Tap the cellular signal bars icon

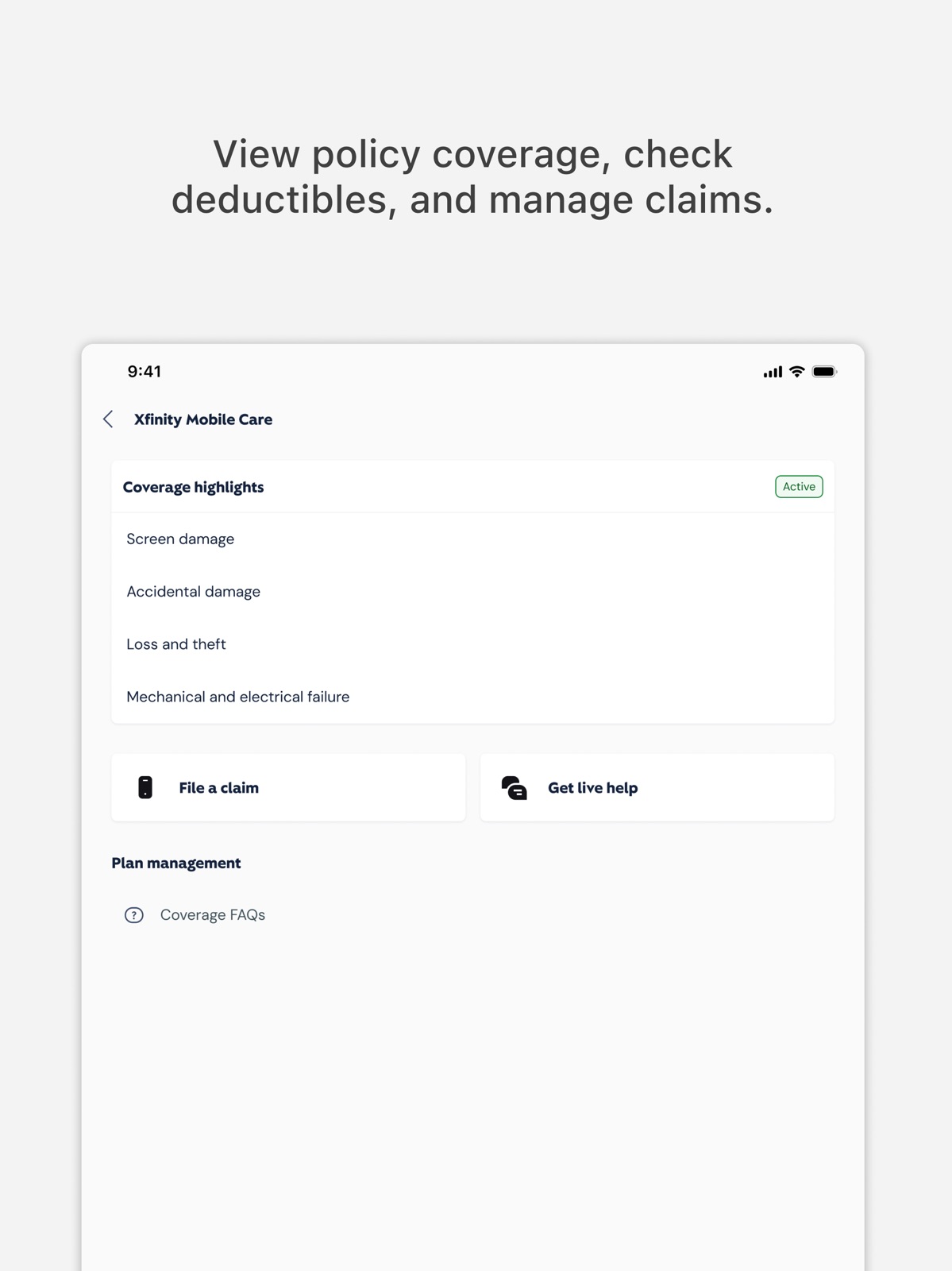click(x=773, y=372)
